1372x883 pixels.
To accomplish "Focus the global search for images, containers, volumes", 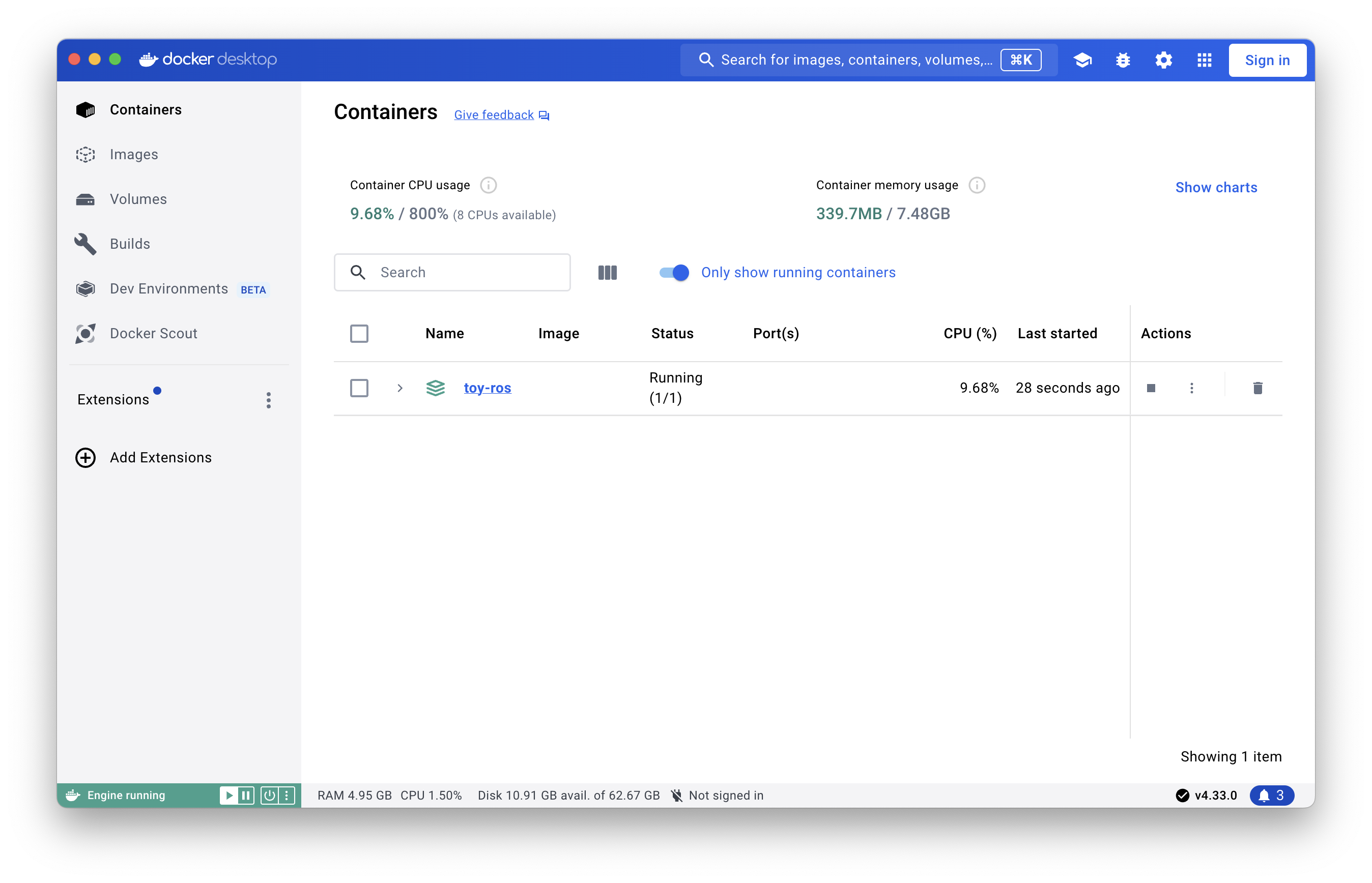I will [x=869, y=60].
